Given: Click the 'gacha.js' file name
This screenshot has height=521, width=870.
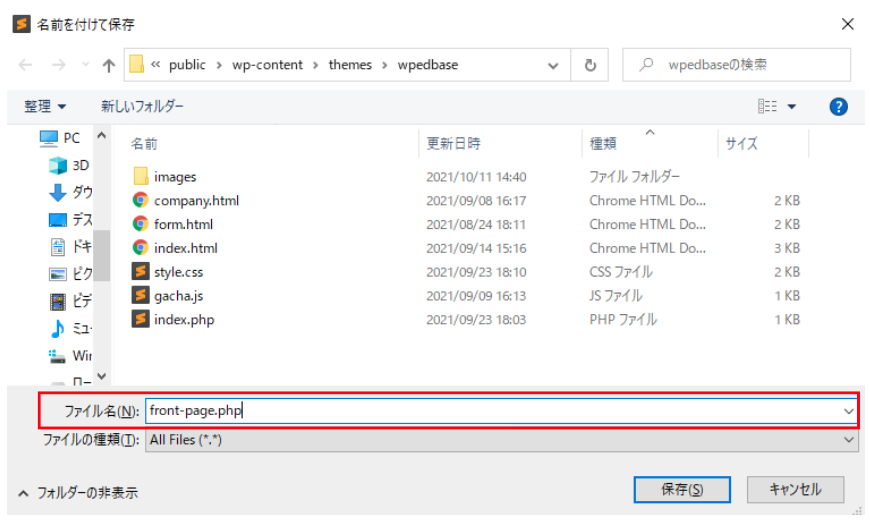Looking at the screenshot, I should pos(178,296).
